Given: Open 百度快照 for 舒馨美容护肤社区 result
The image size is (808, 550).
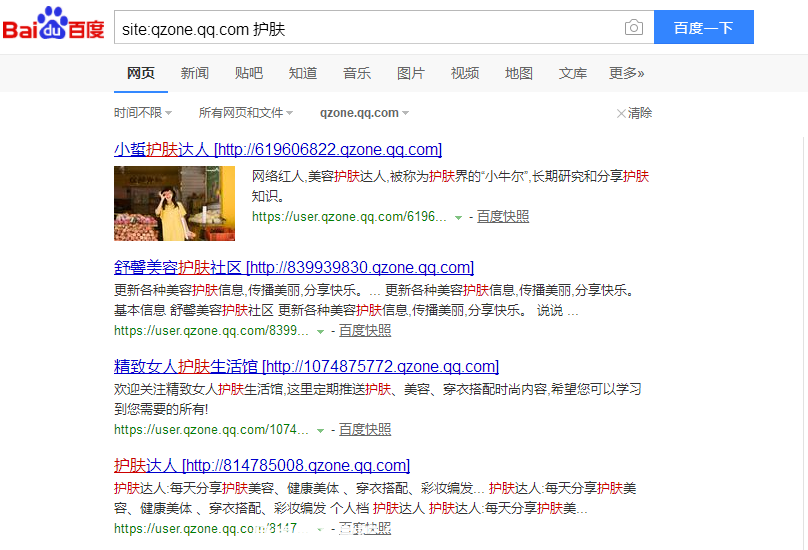Looking at the screenshot, I should click(x=365, y=330).
